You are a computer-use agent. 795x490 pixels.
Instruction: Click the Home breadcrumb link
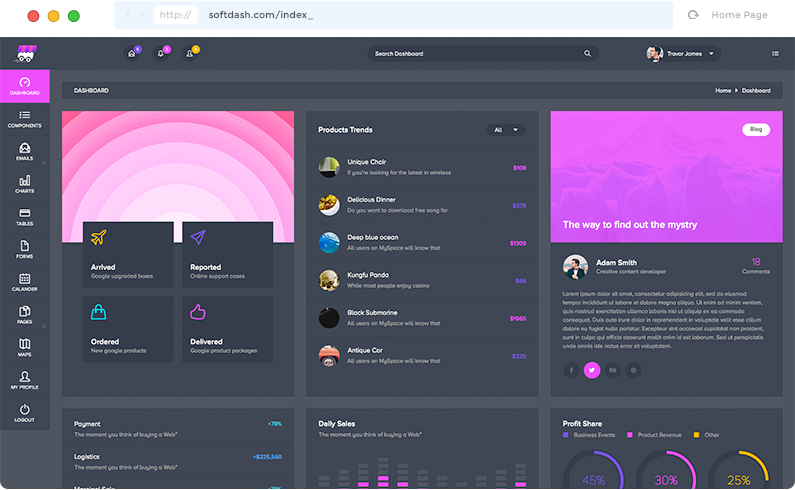click(723, 91)
